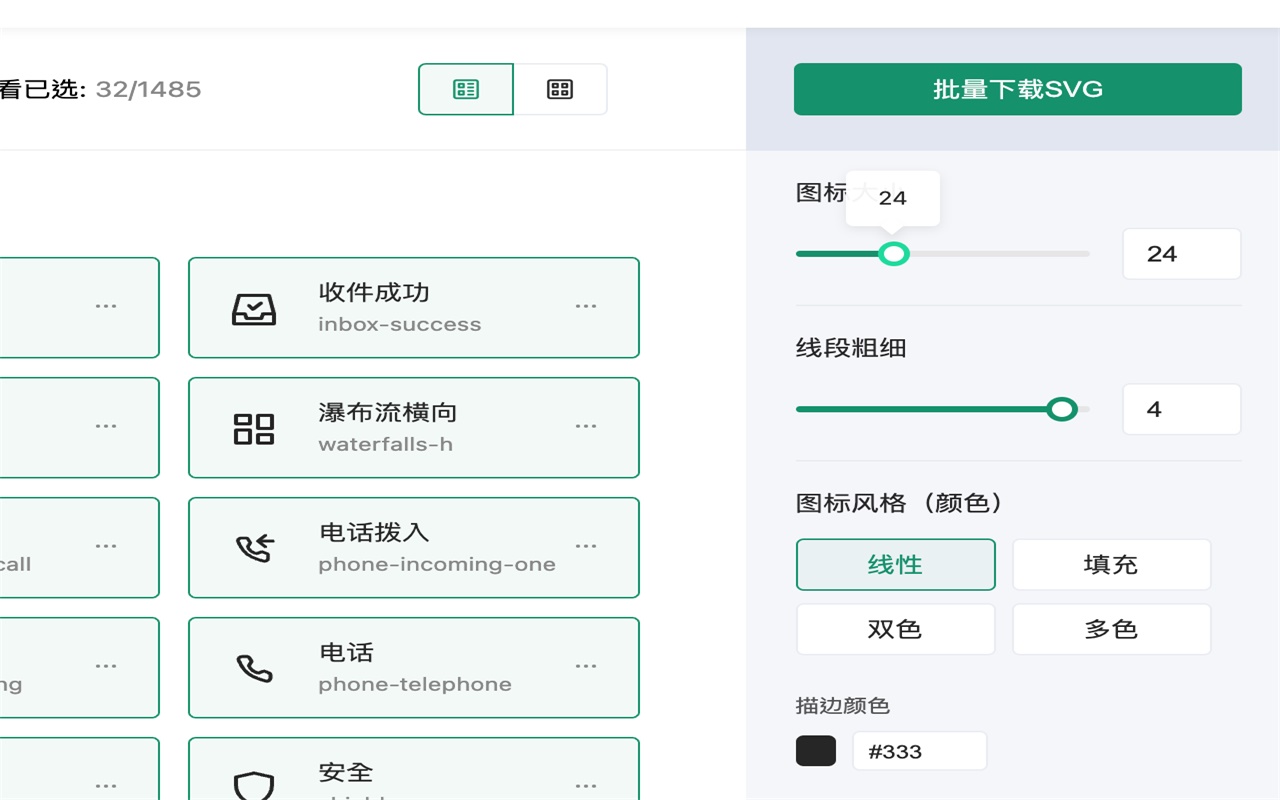Click the phone-telephone label text

415,685
